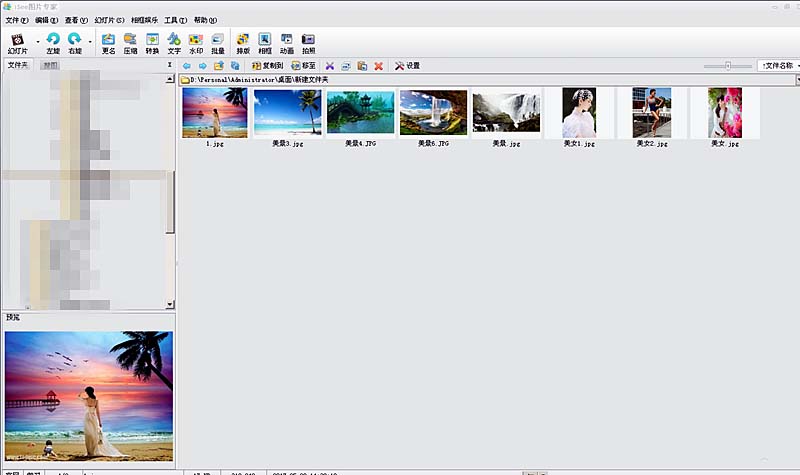Open the 水印 watermark tool

196,43
